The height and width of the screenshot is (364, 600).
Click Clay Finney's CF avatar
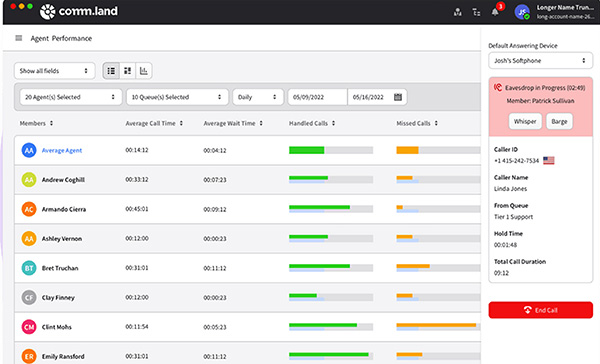[x=29, y=298]
